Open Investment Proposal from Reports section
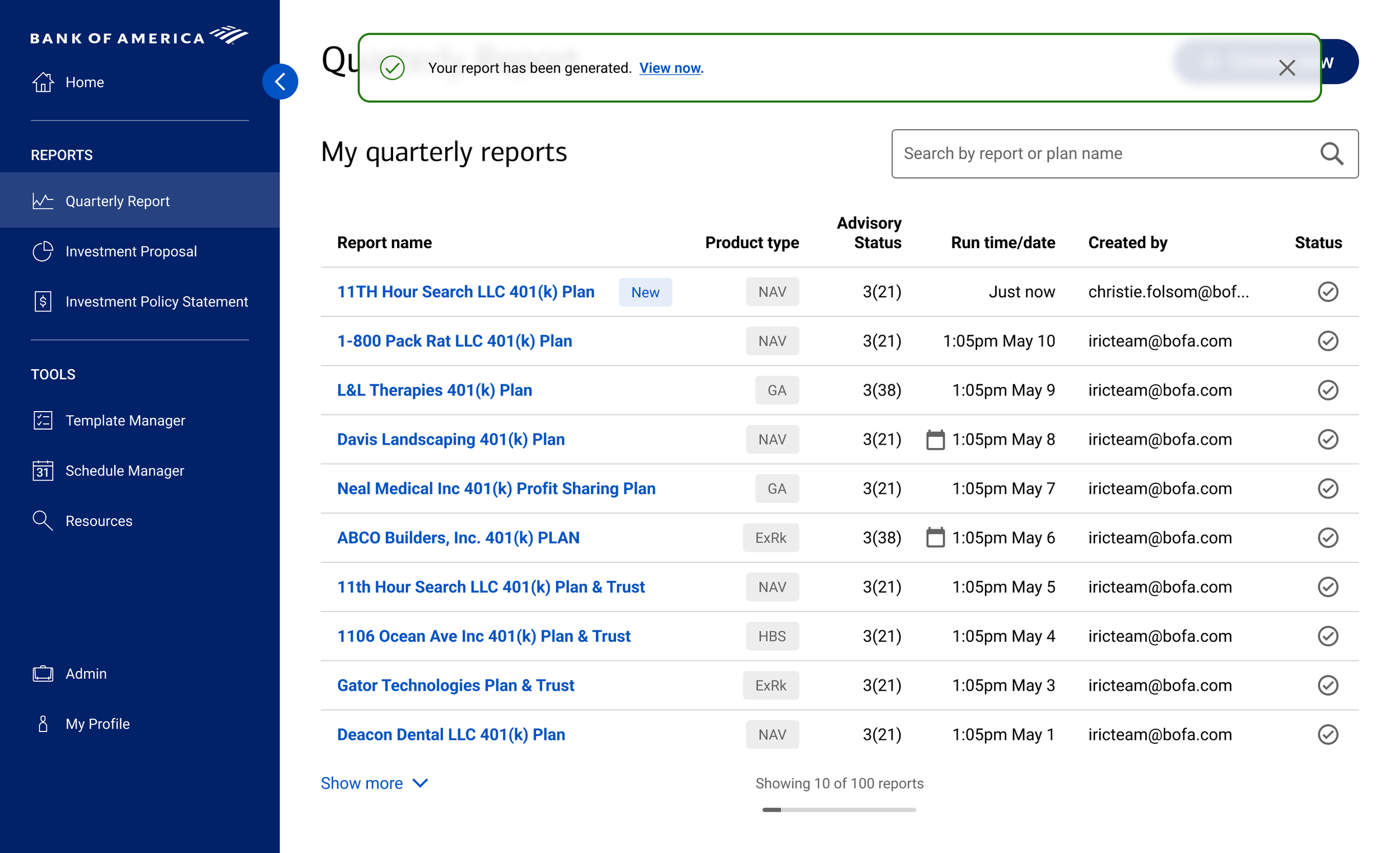 130,250
